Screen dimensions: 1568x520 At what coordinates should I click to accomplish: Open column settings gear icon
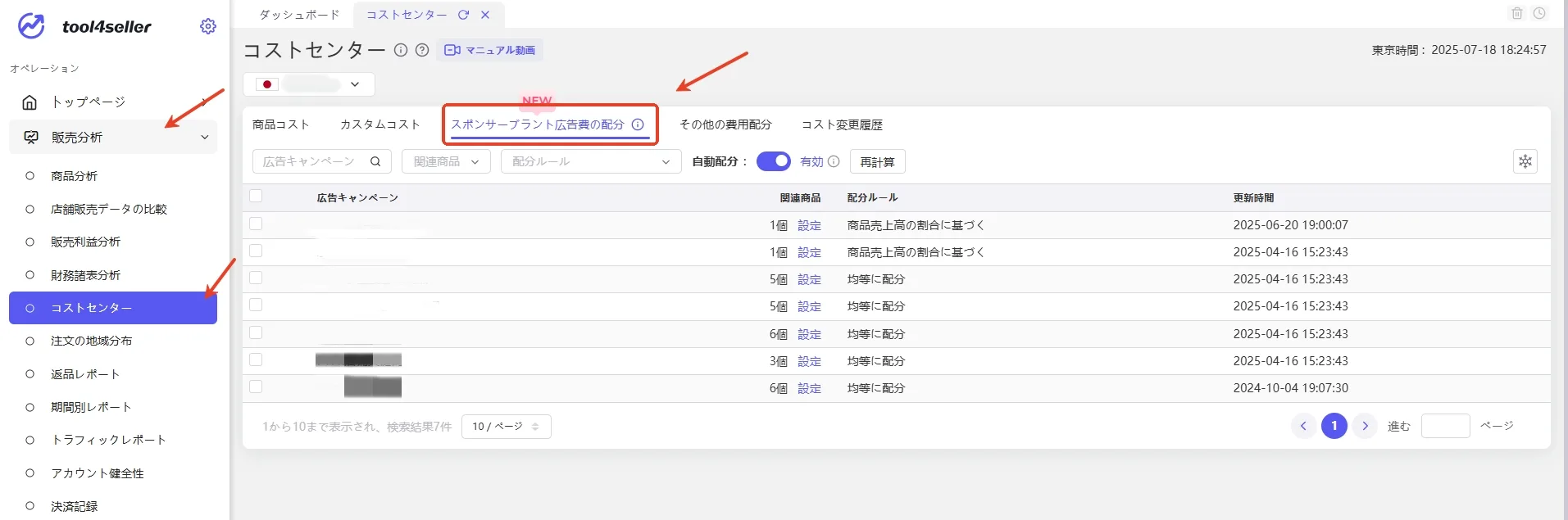click(x=1525, y=161)
